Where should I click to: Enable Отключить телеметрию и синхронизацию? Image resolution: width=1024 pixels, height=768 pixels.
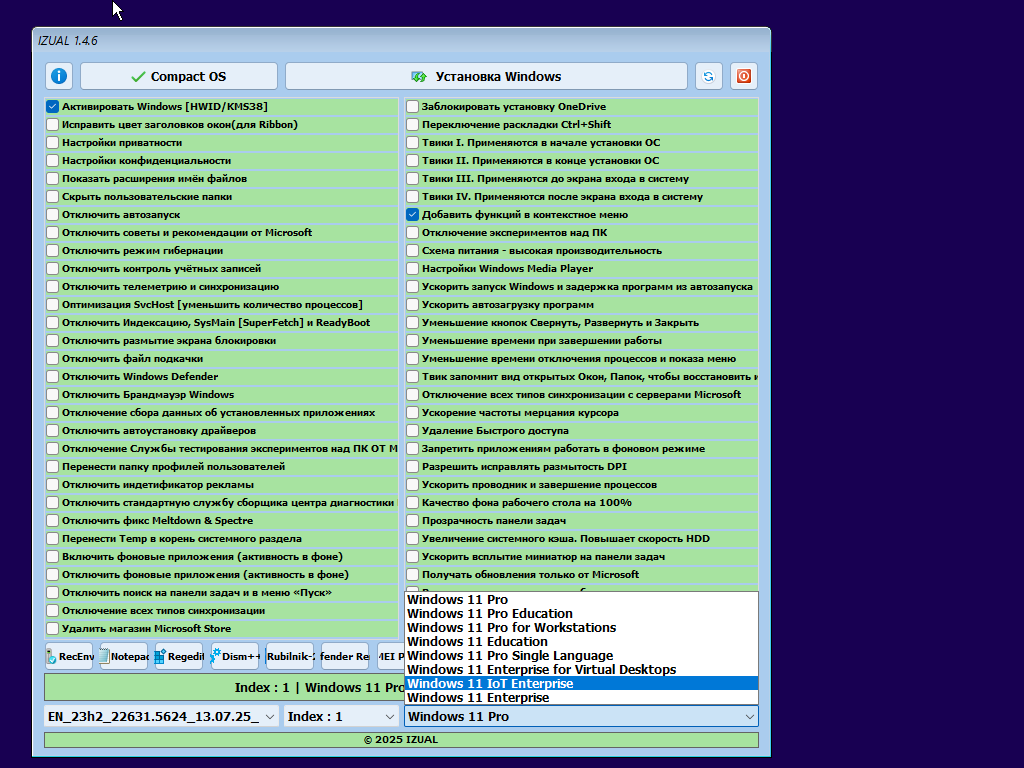(53, 287)
